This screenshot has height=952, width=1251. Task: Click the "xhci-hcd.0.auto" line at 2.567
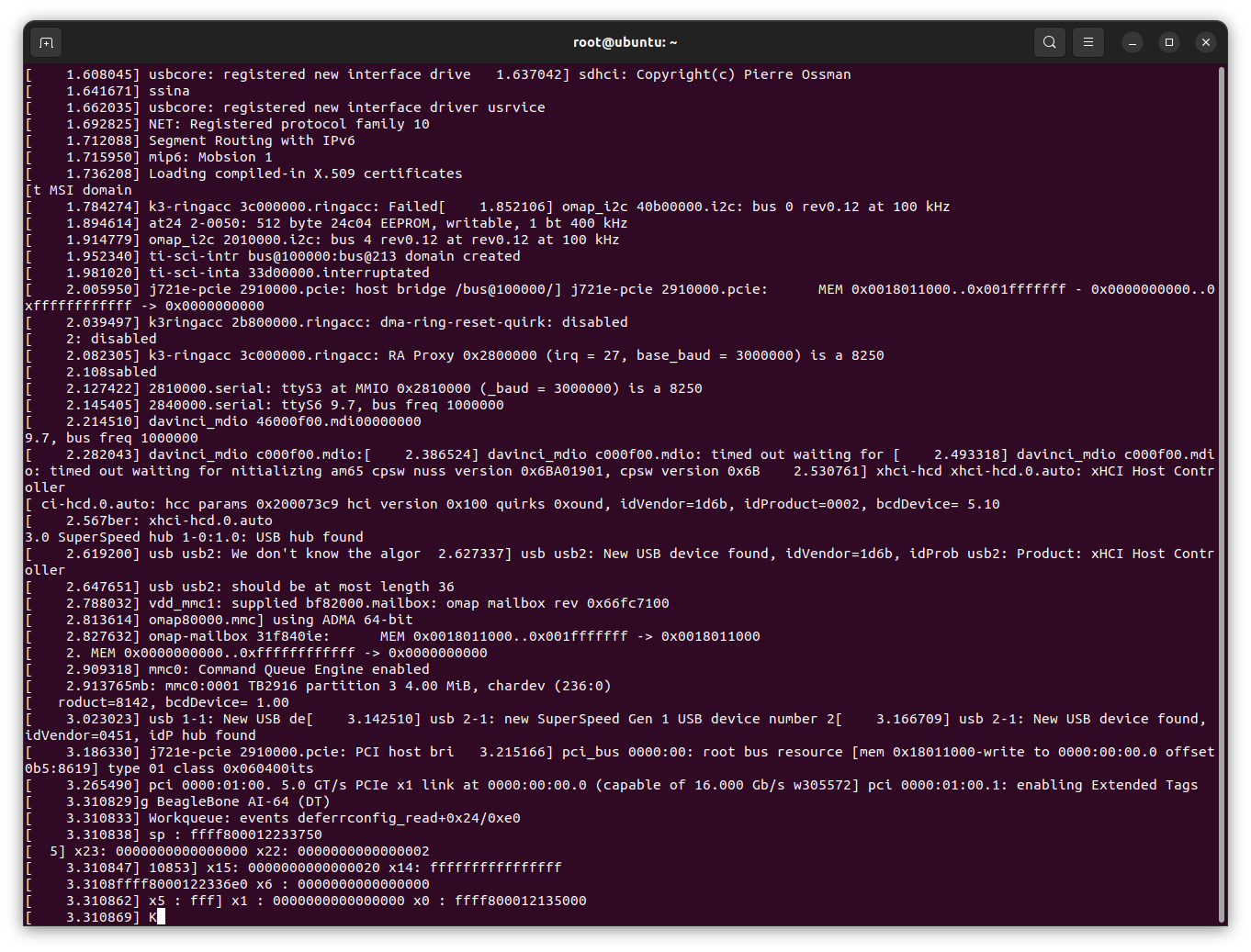click(149, 521)
